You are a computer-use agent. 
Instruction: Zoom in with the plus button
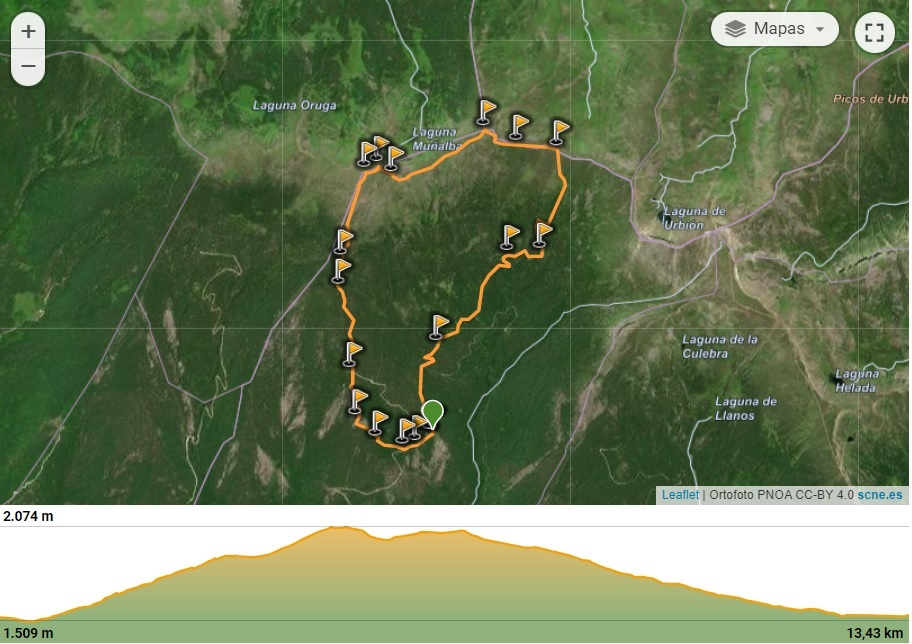[x=28, y=31]
